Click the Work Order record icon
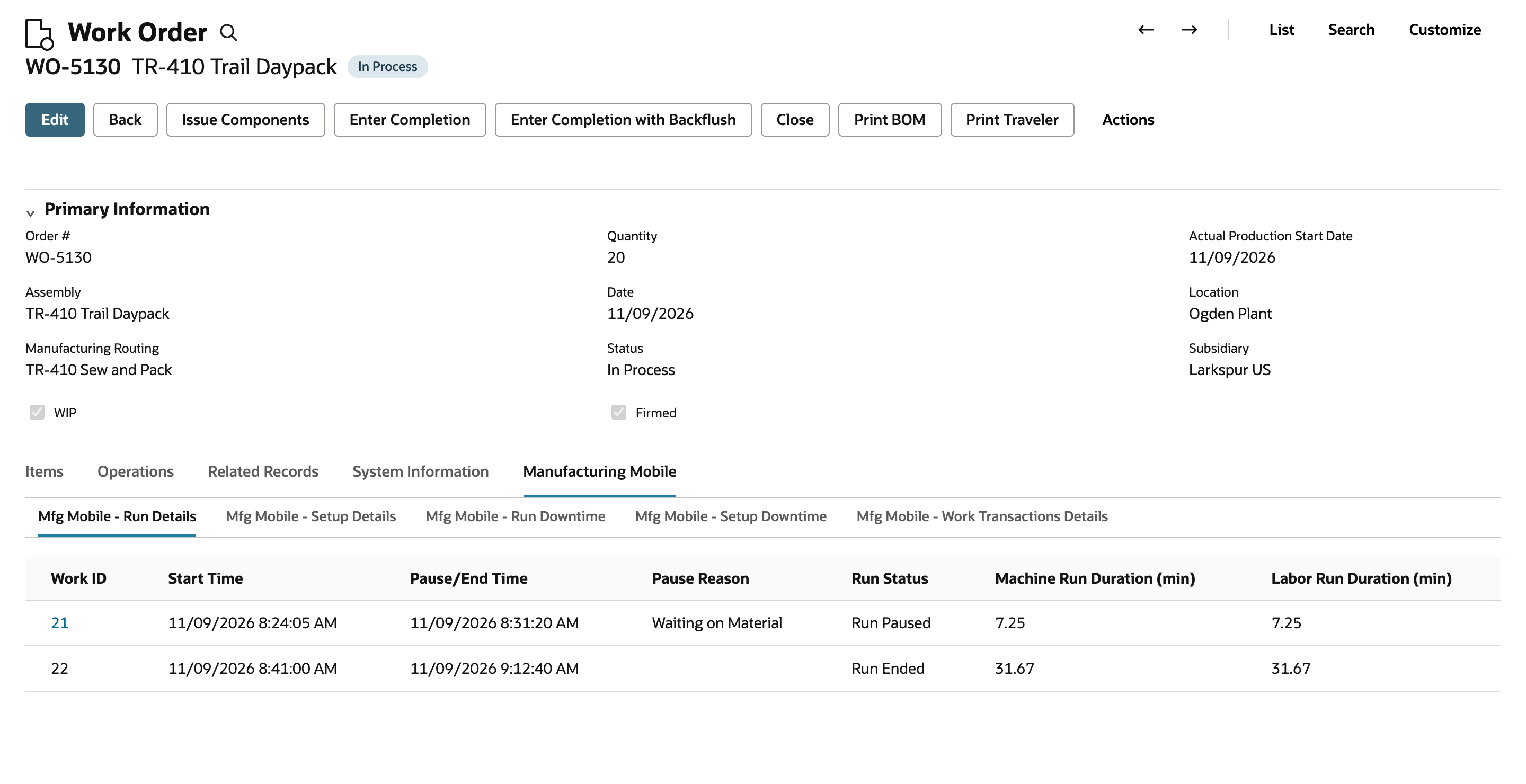Screen dimensions: 1526x784 point(40,34)
